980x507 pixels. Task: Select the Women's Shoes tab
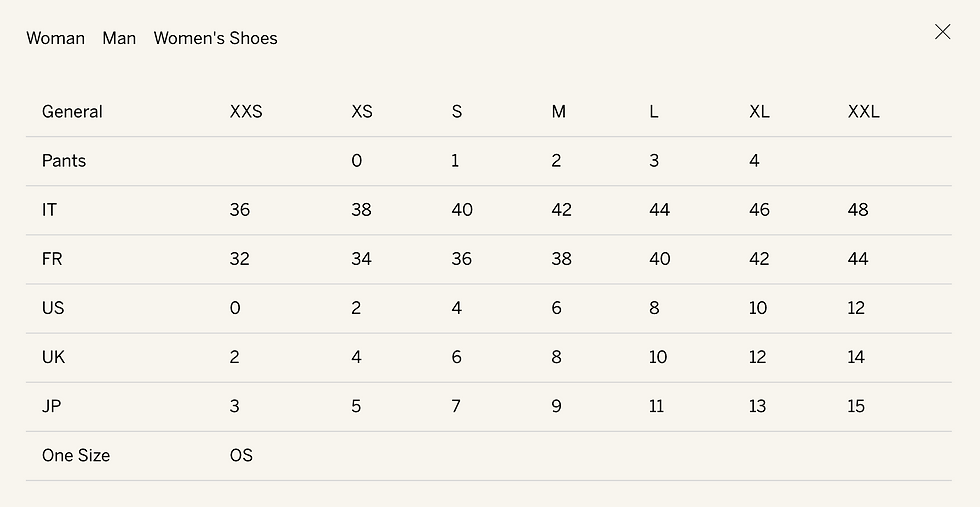pyautogui.click(x=216, y=38)
